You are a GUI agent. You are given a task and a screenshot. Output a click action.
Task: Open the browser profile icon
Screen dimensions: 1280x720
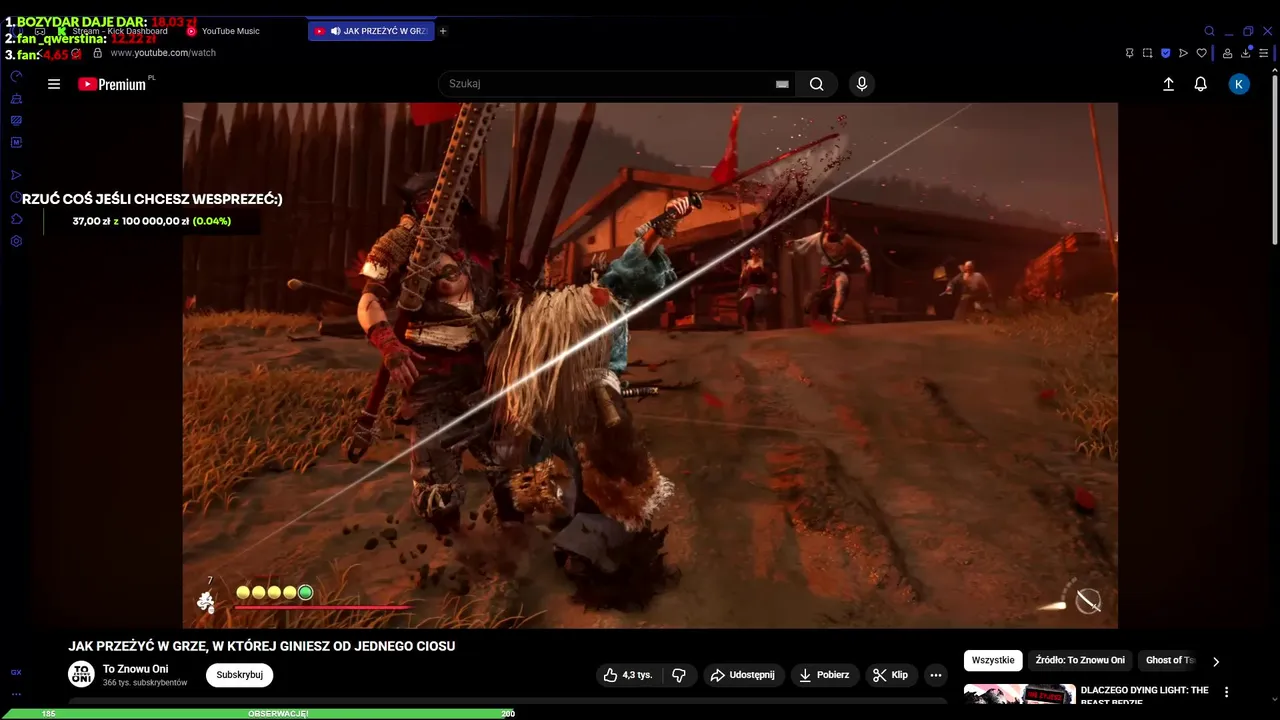(1227, 53)
